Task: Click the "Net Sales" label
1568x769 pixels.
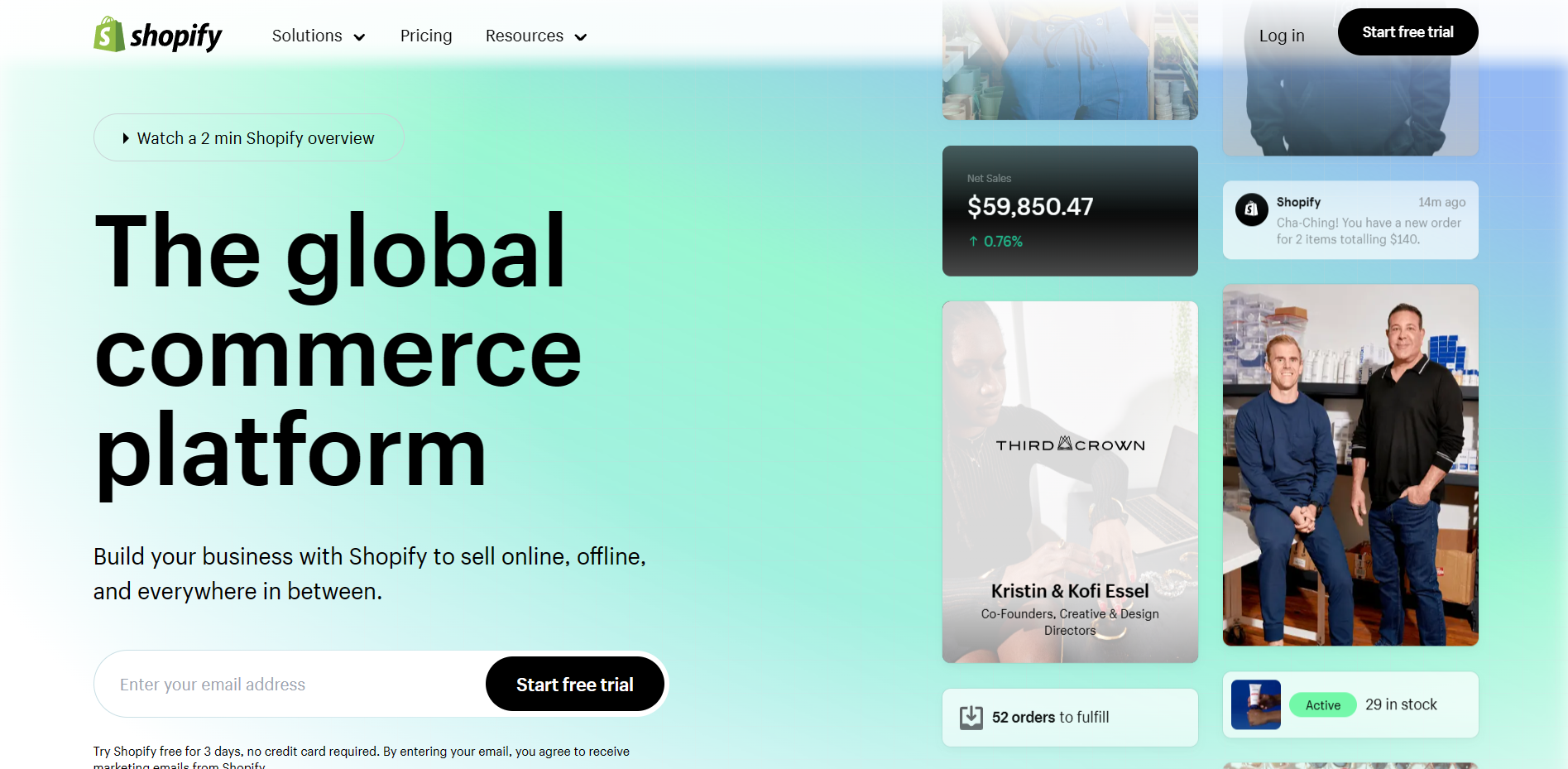Action: click(989, 178)
